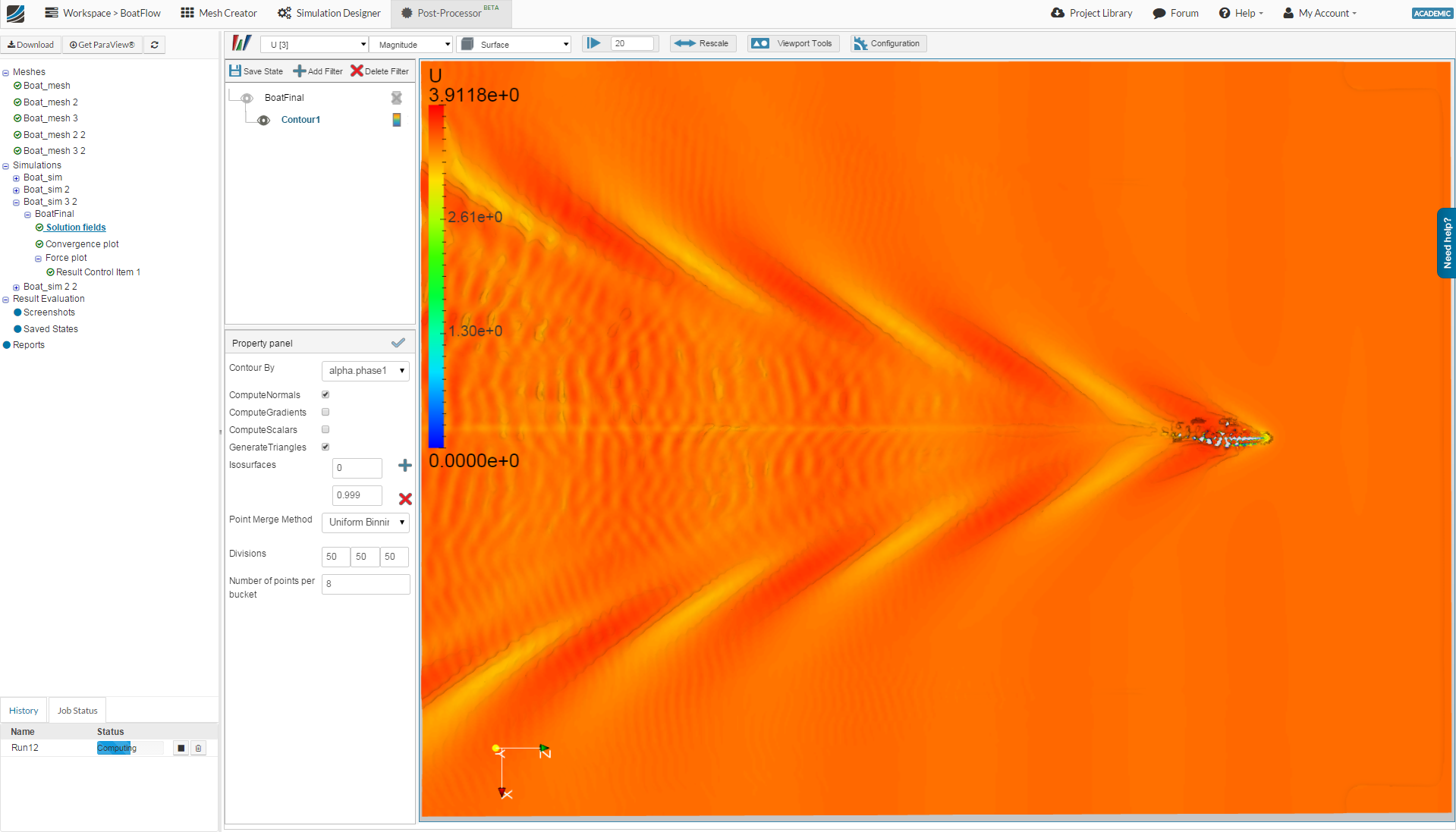Viewport: 1456px width, 832px height.
Task: Stop Run12 job with the stop icon
Action: [x=181, y=748]
